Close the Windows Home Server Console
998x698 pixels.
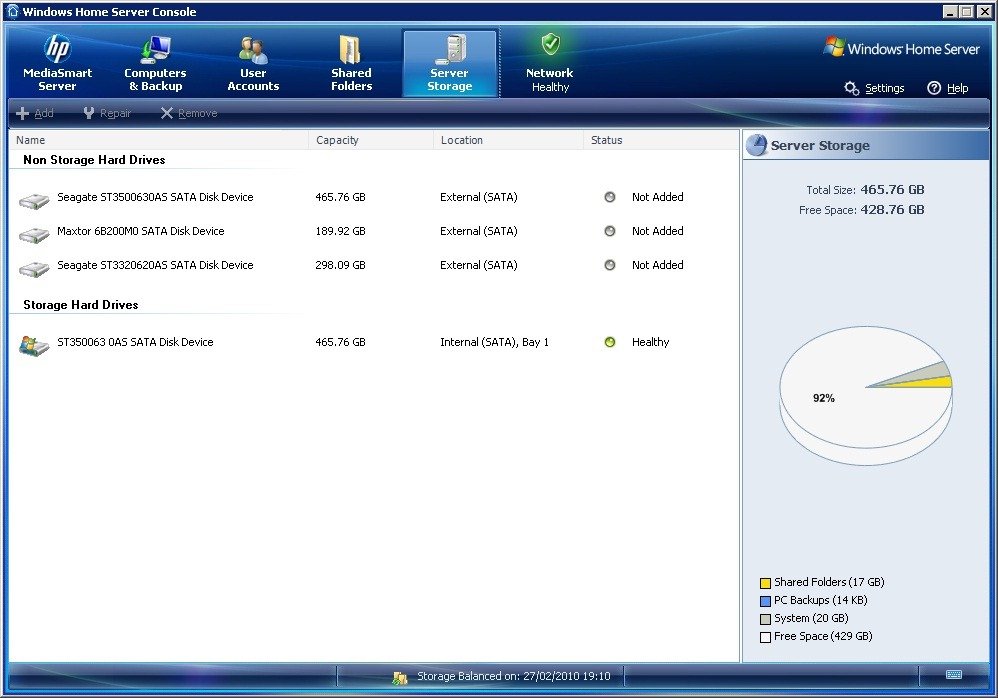[x=983, y=11]
